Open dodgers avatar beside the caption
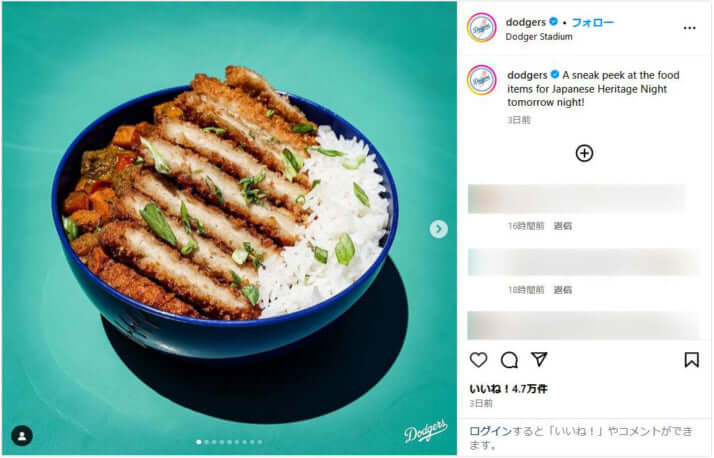Viewport: 714px width, 458px height. (x=482, y=80)
